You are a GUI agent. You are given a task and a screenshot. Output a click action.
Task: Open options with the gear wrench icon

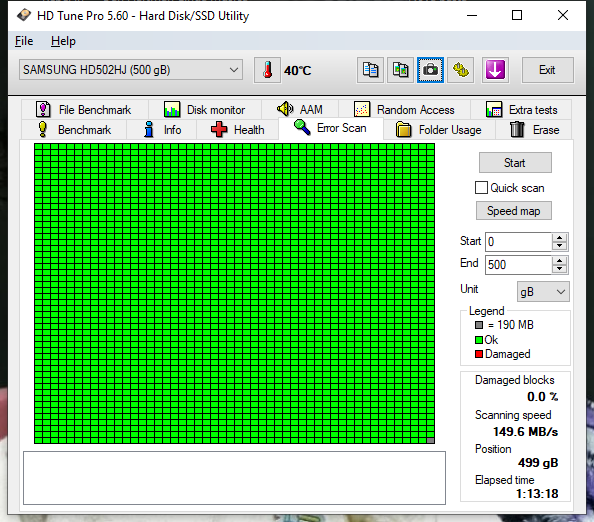(461, 70)
